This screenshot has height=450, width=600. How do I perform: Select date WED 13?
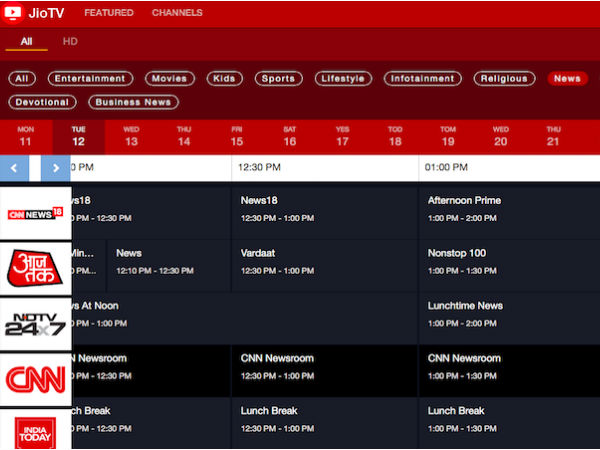(131, 137)
